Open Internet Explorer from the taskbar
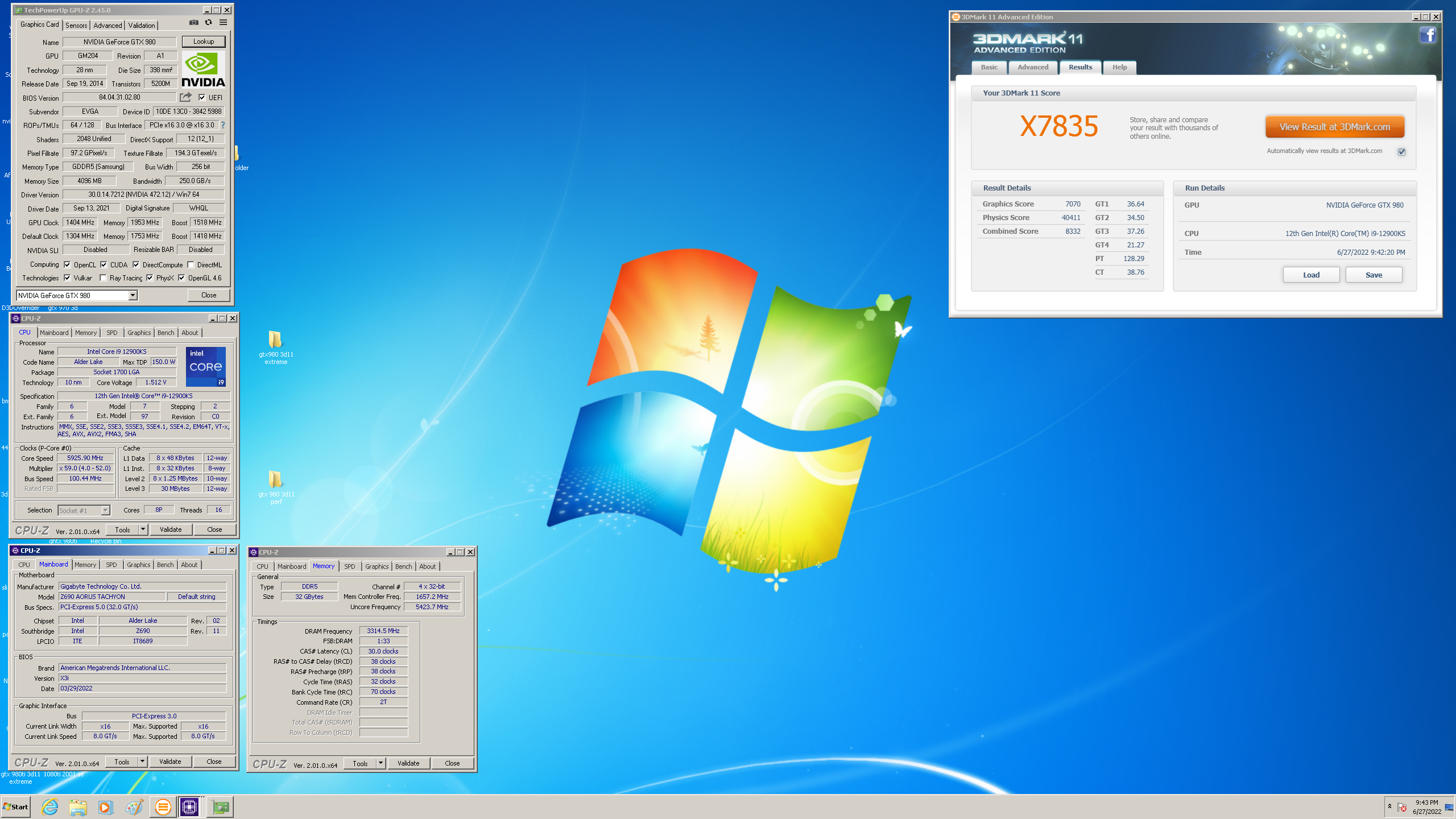 [x=50, y=806]
